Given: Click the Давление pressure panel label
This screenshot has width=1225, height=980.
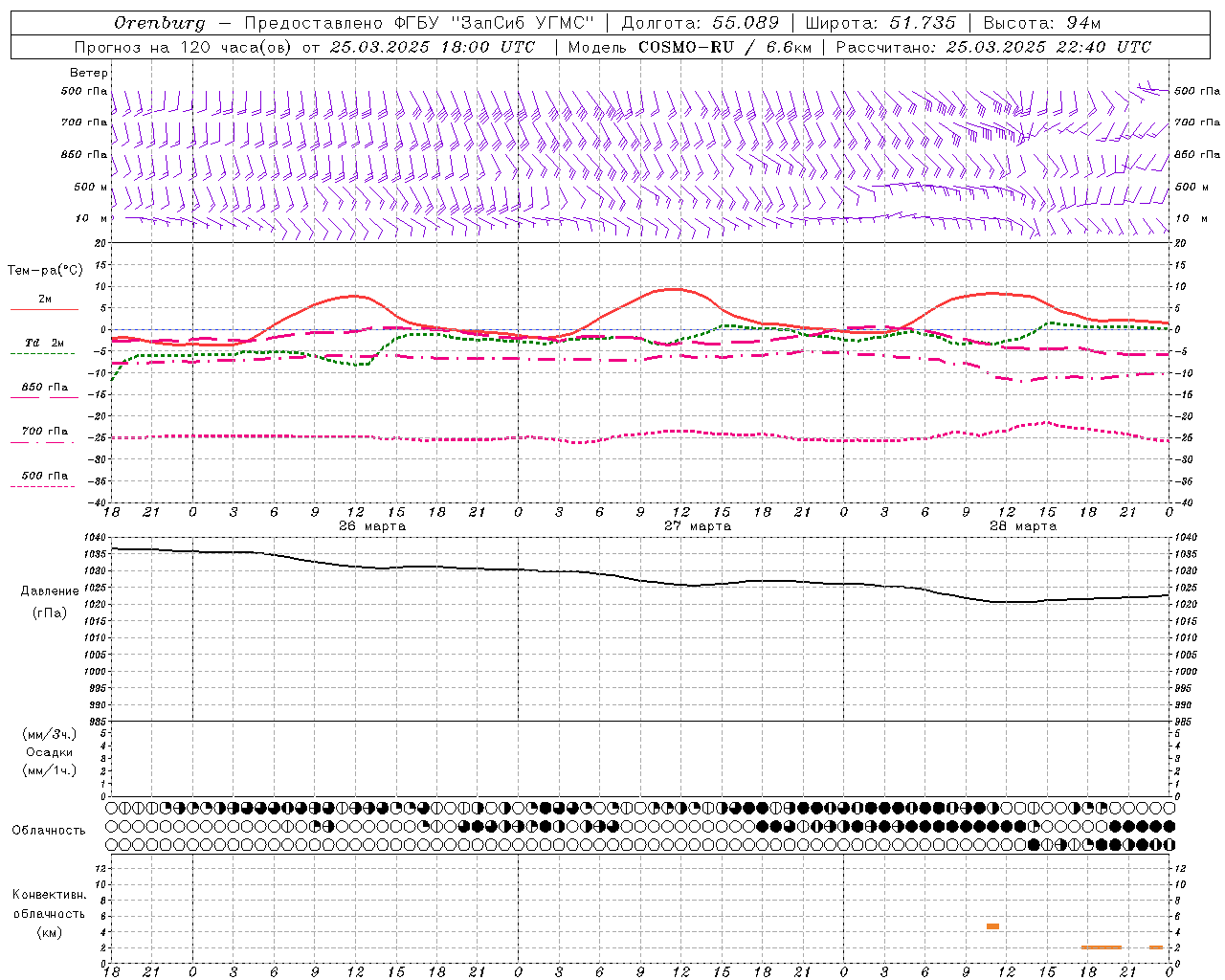Looking at the screenshot, I should 50,591.
